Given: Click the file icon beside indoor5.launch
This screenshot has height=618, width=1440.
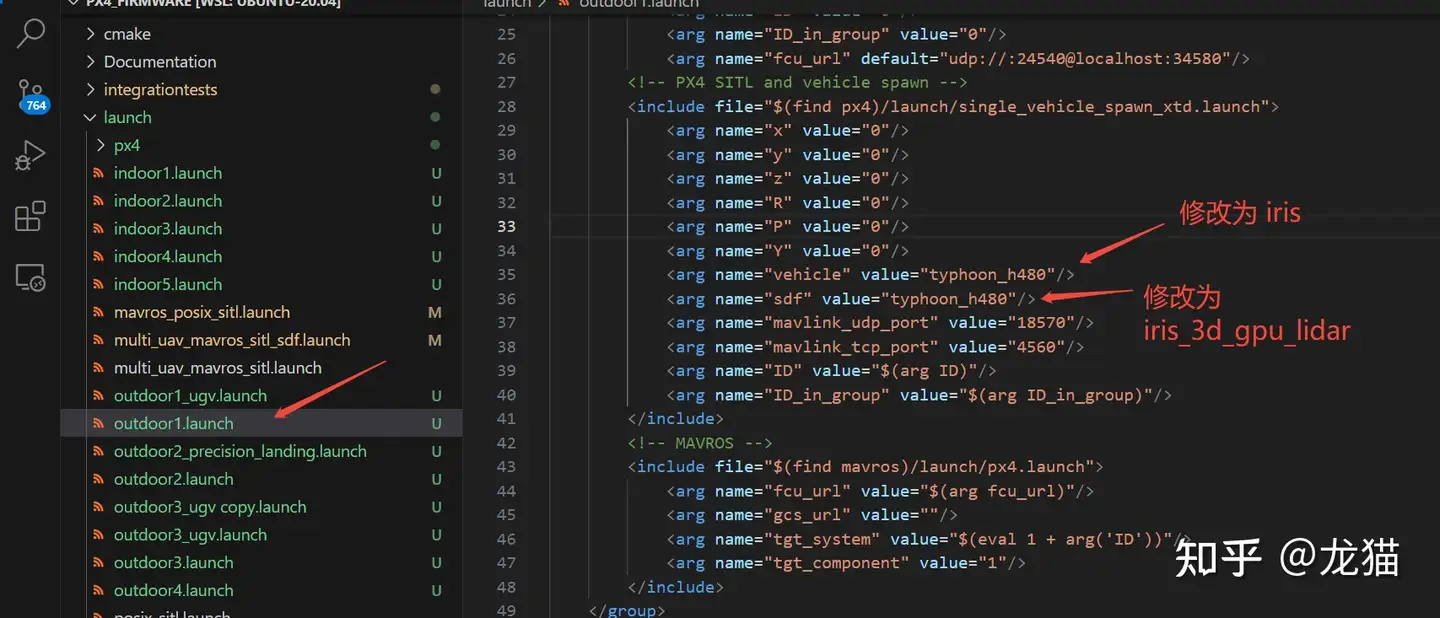Looking at the screenshot, I should tap(99, 285).
